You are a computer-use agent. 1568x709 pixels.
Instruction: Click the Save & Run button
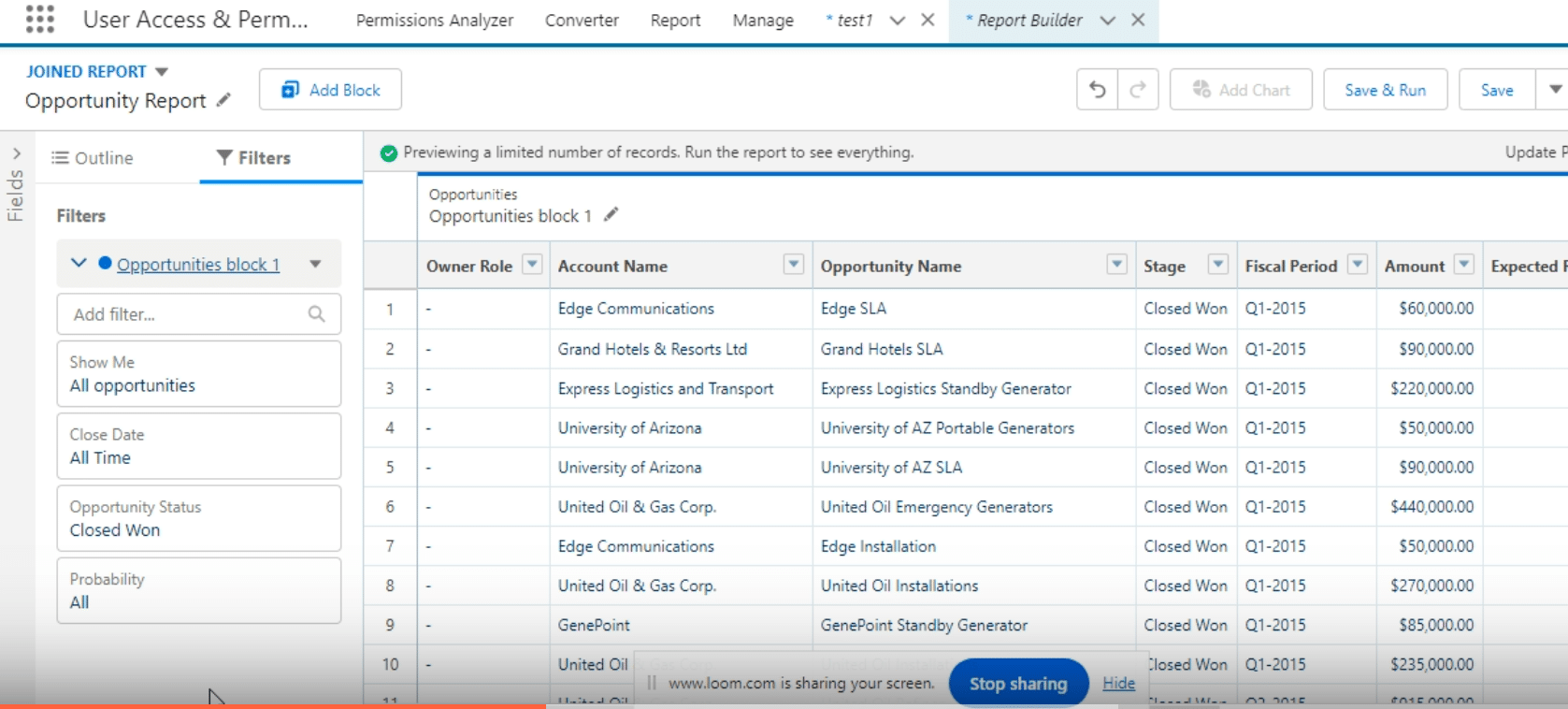1385,90
